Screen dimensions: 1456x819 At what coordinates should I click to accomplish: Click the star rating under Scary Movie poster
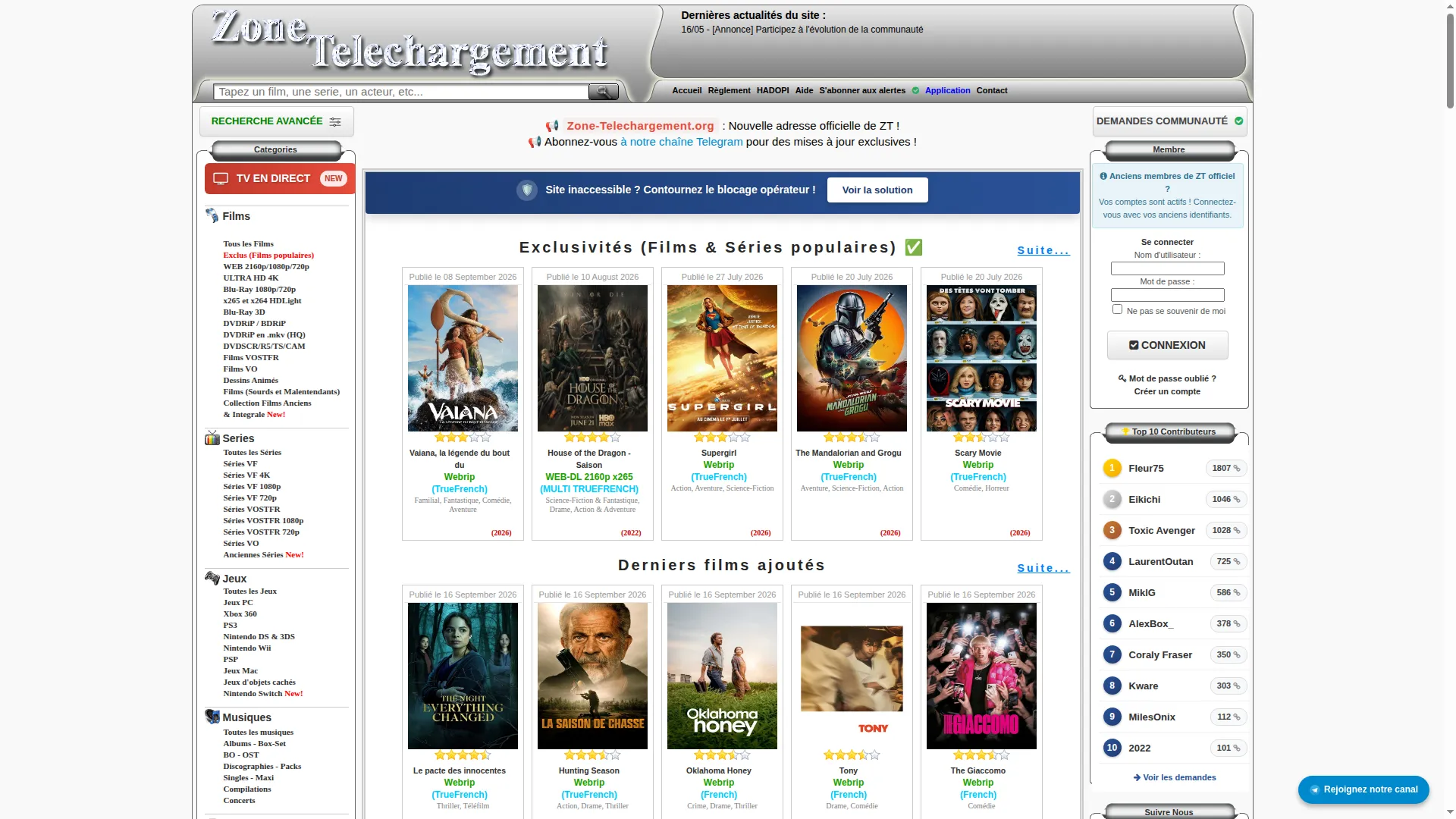coord(981,438)
